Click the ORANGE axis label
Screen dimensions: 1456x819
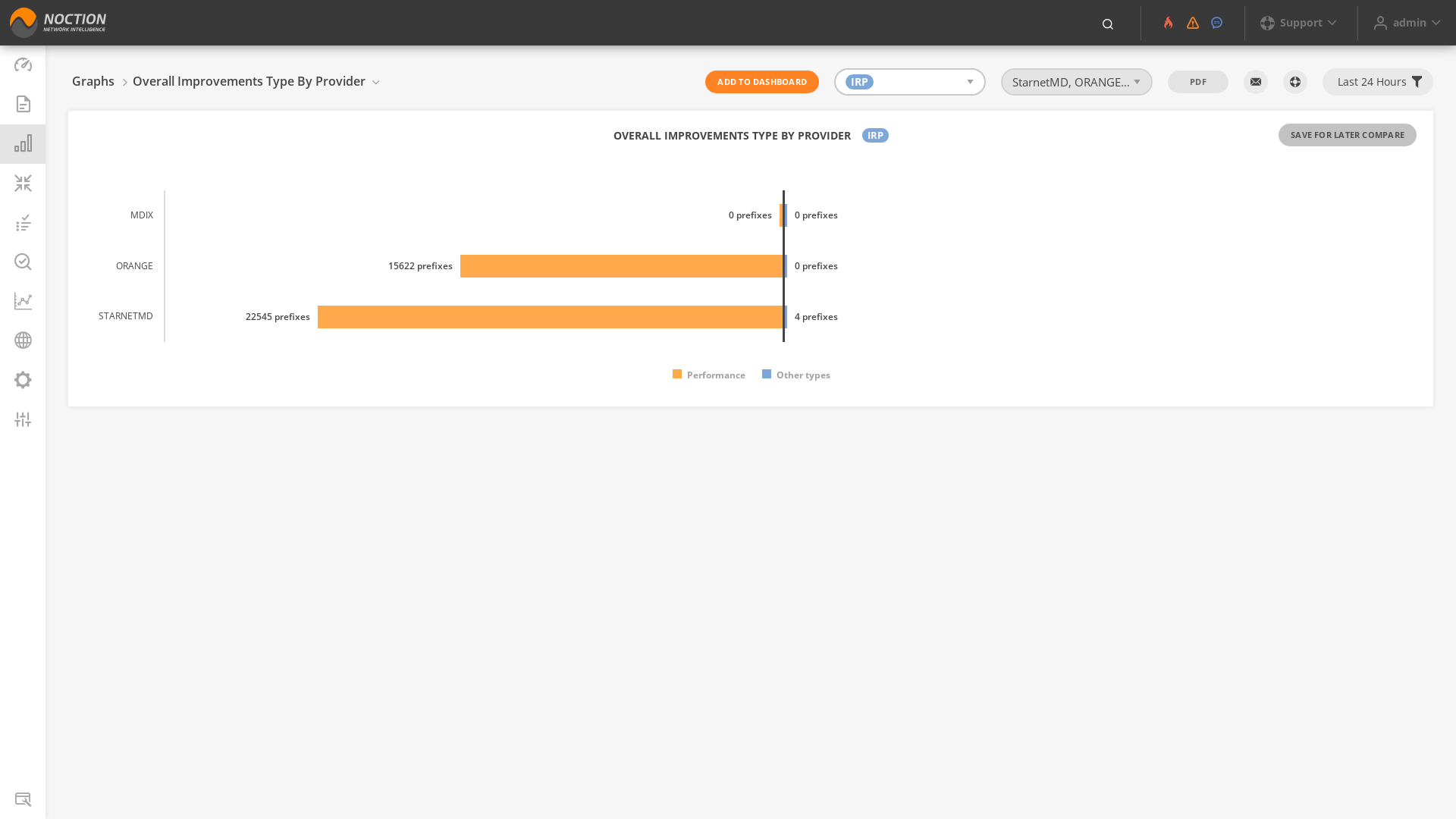click(x=134, y=266)
